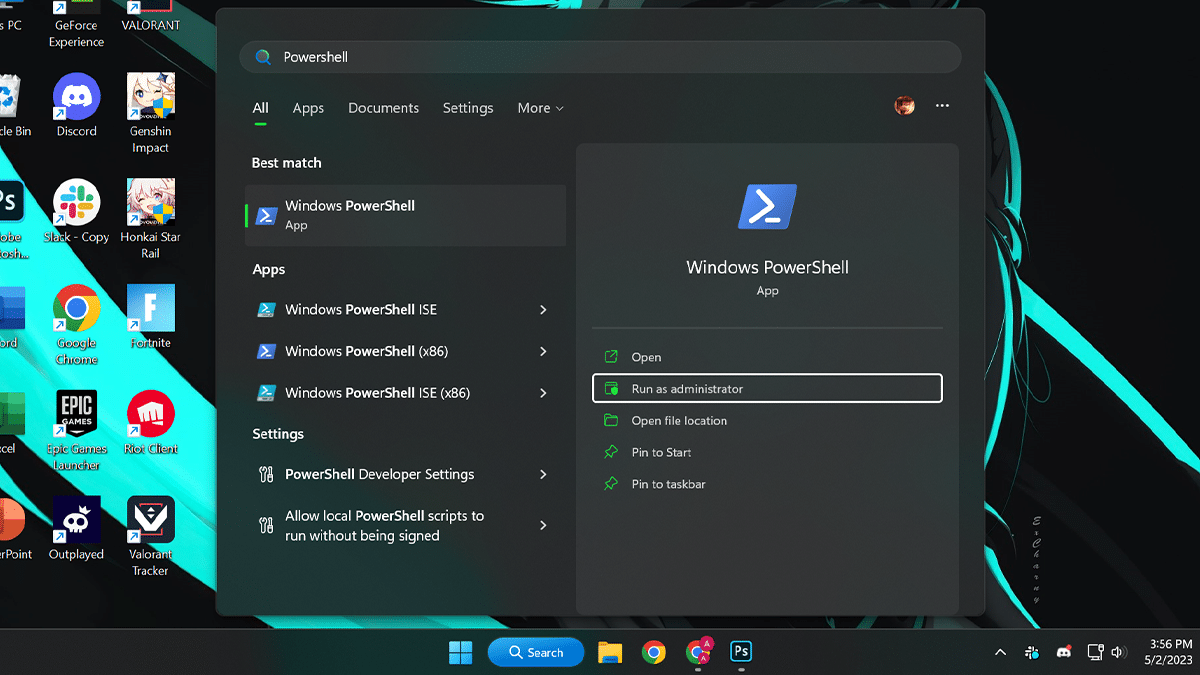
Task: Expand the More filter dropdown
Action: 540,108
